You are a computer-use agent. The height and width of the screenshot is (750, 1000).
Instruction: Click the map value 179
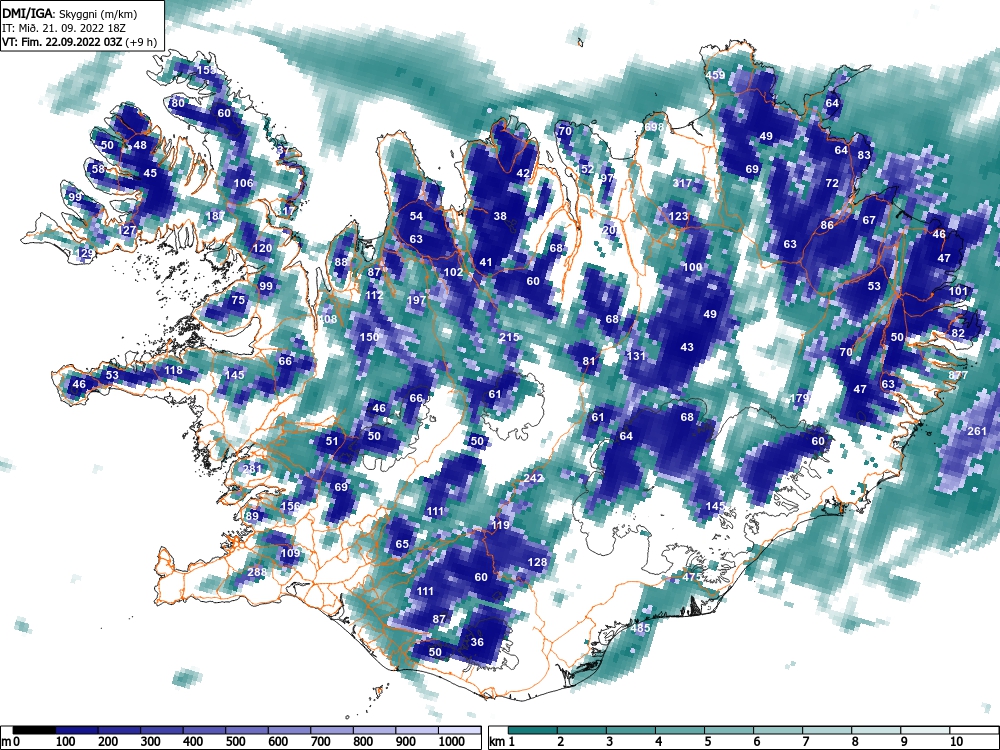coord(799,398)
